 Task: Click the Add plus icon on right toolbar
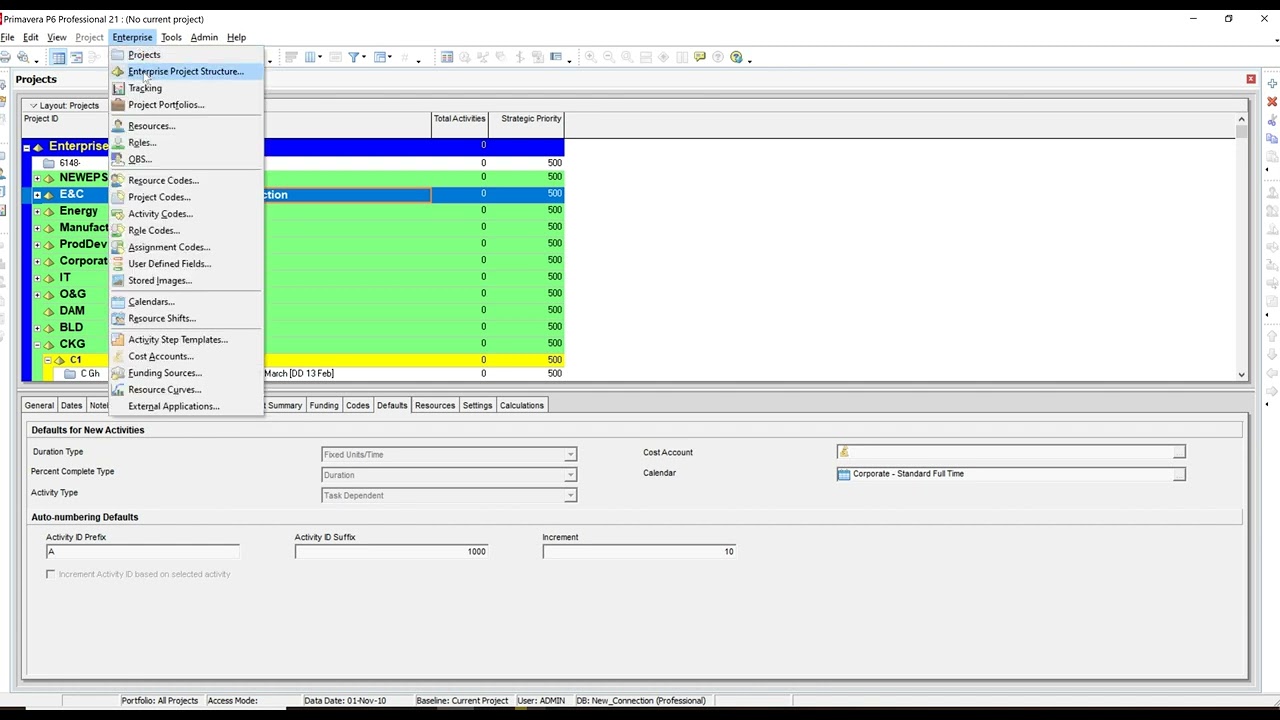pos(1272,83)
